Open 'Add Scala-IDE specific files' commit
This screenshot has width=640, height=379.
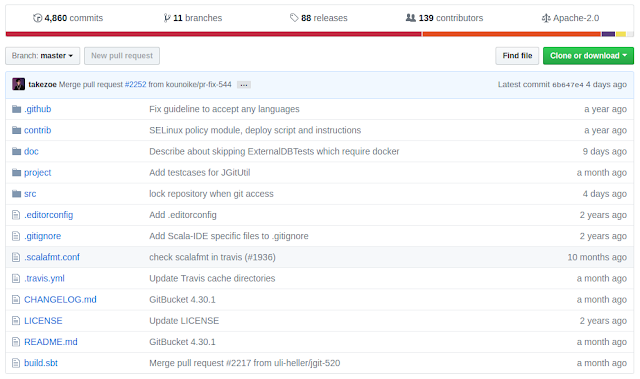point(229,236)
